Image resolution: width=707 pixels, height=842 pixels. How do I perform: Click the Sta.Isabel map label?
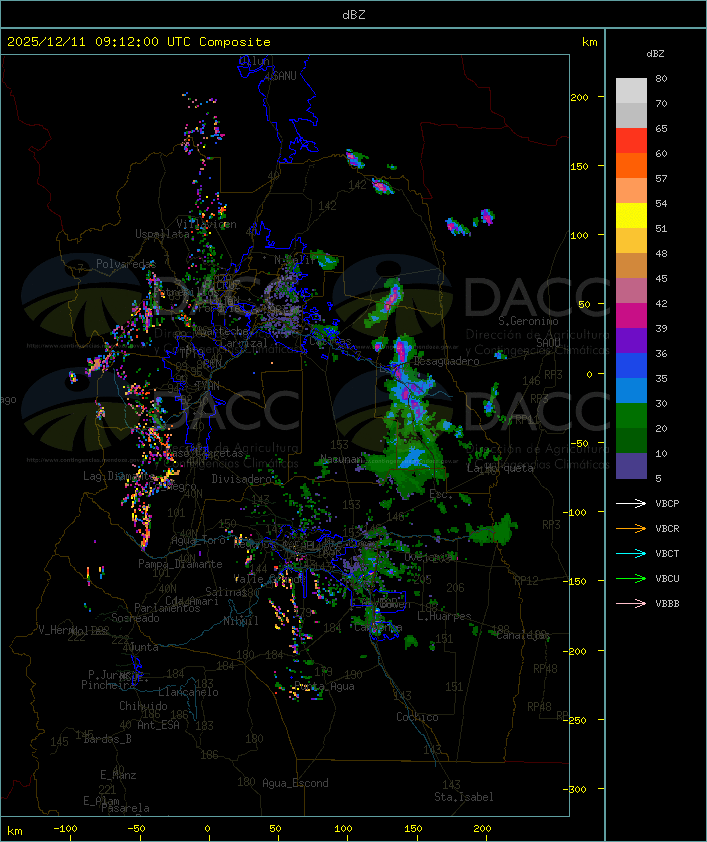tap(464, 797)
